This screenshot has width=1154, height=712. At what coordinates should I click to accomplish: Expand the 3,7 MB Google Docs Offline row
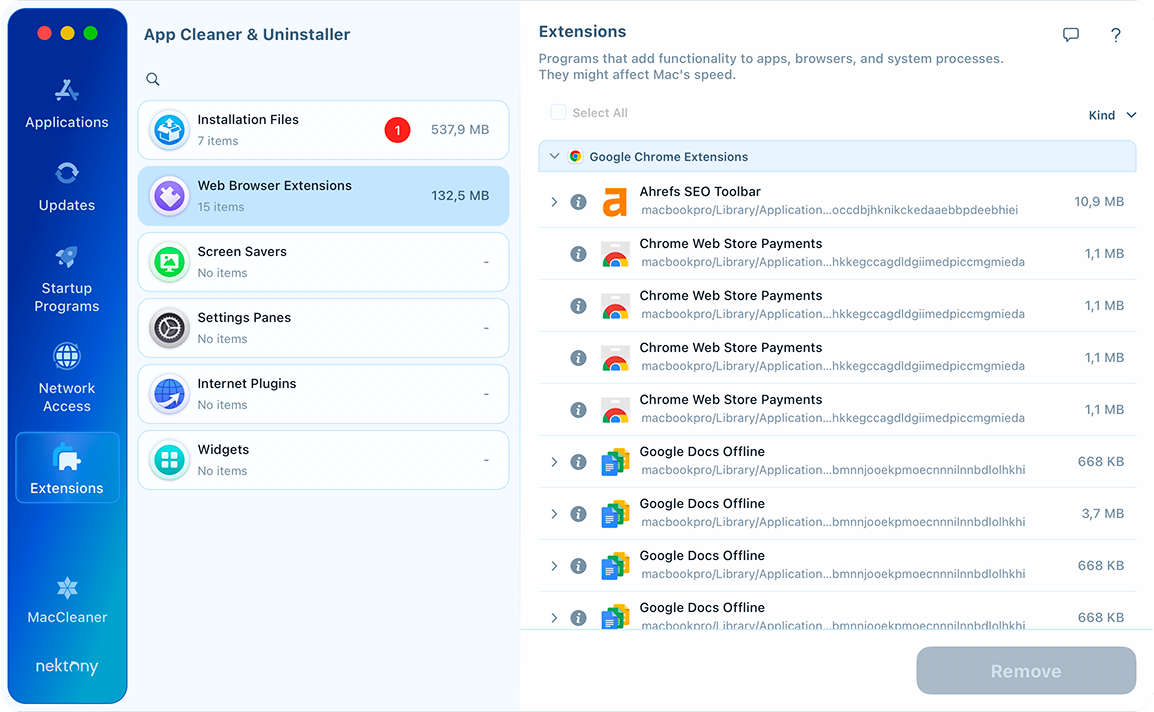(554, 514)
